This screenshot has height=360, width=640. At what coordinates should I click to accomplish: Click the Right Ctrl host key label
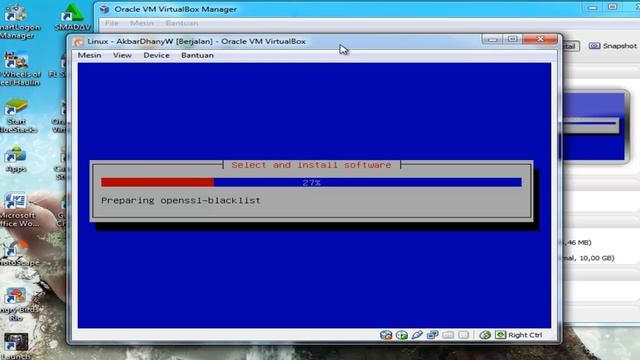pyautogui.click(x=525, y=335)
